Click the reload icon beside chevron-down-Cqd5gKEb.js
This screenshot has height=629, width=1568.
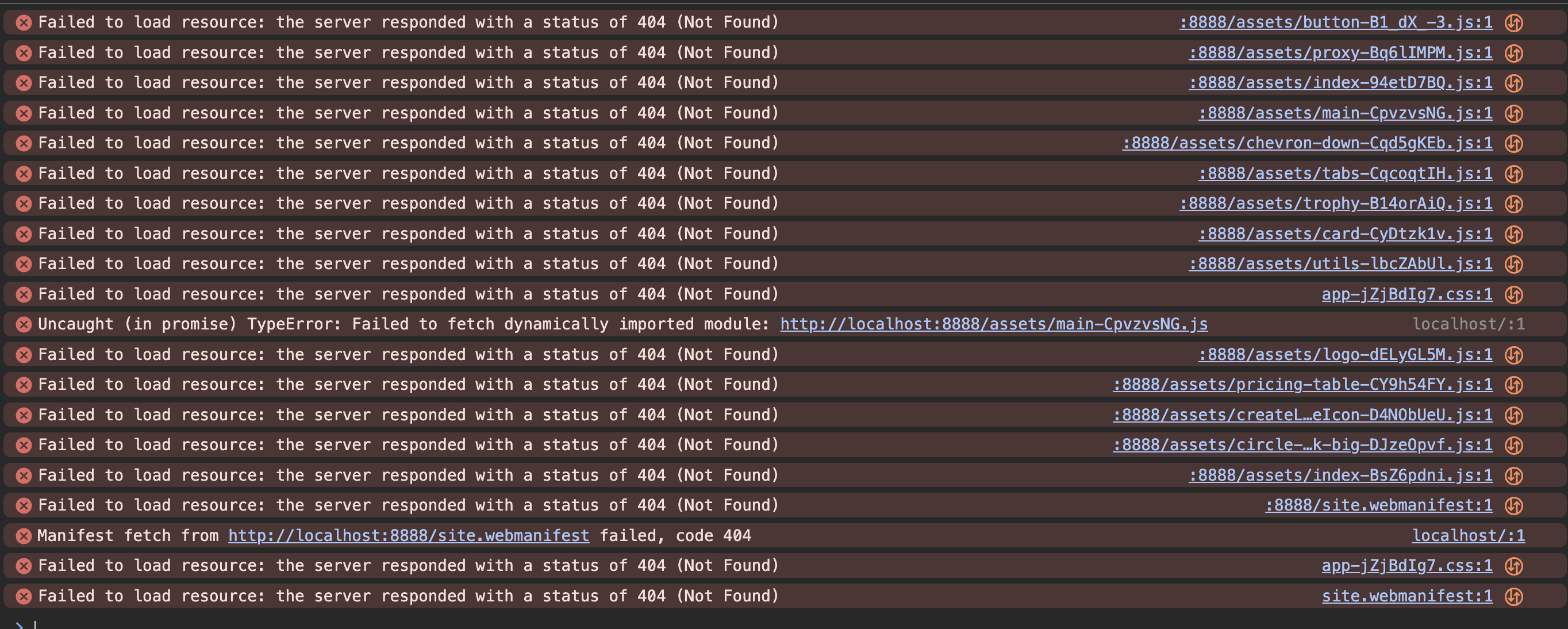pos(1514,144)
